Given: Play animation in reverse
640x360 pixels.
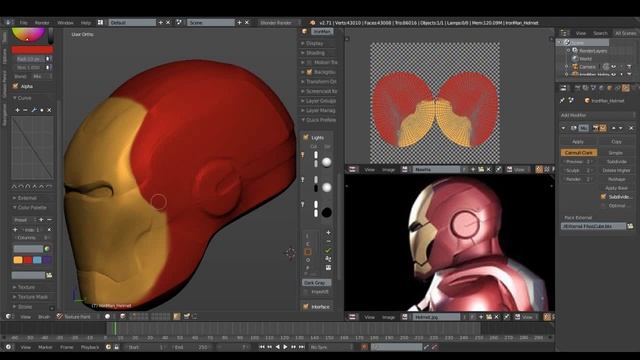Looking at the screenshot, I should point(278,347).
